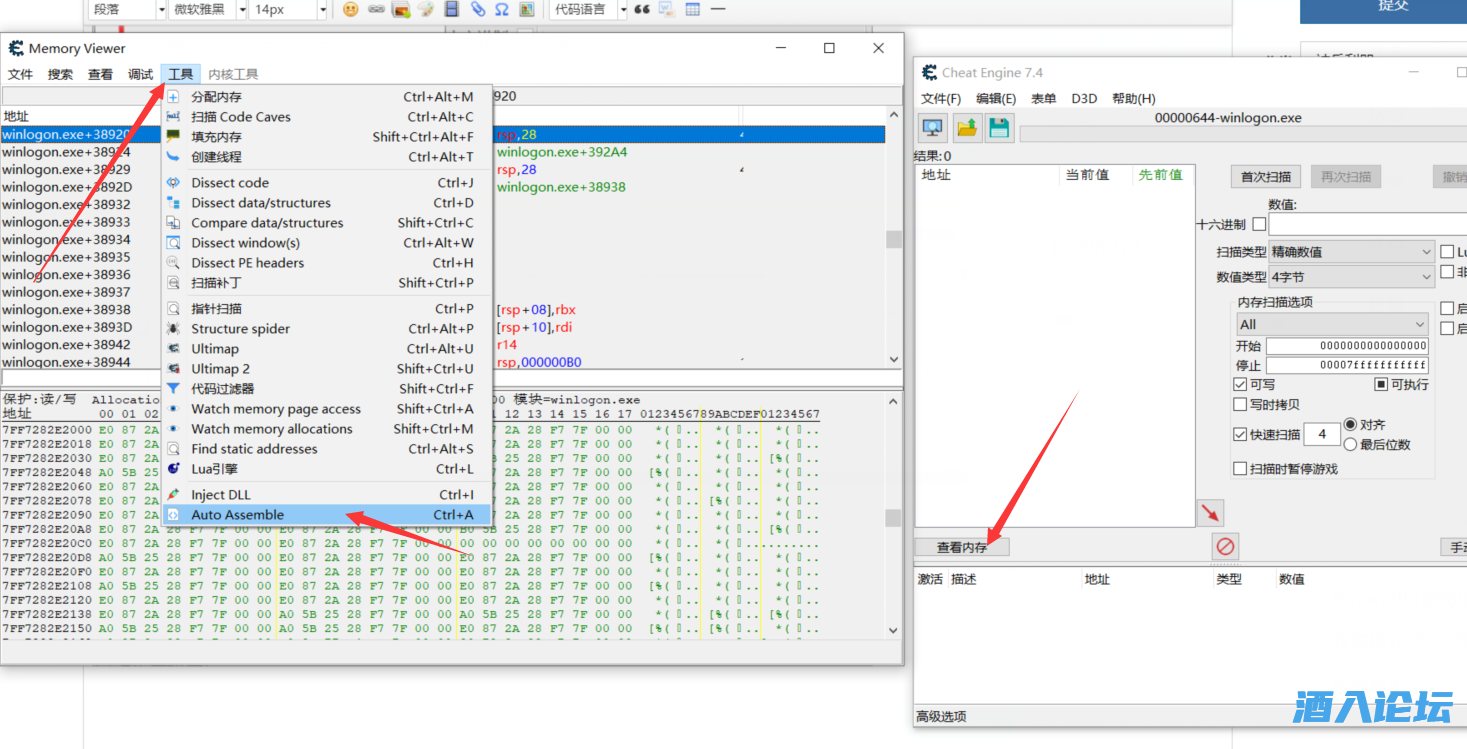Enable the 十六进制 hexadecimal checkbox
Screen dimensions: 1467x749
(x=1259, y=224)
